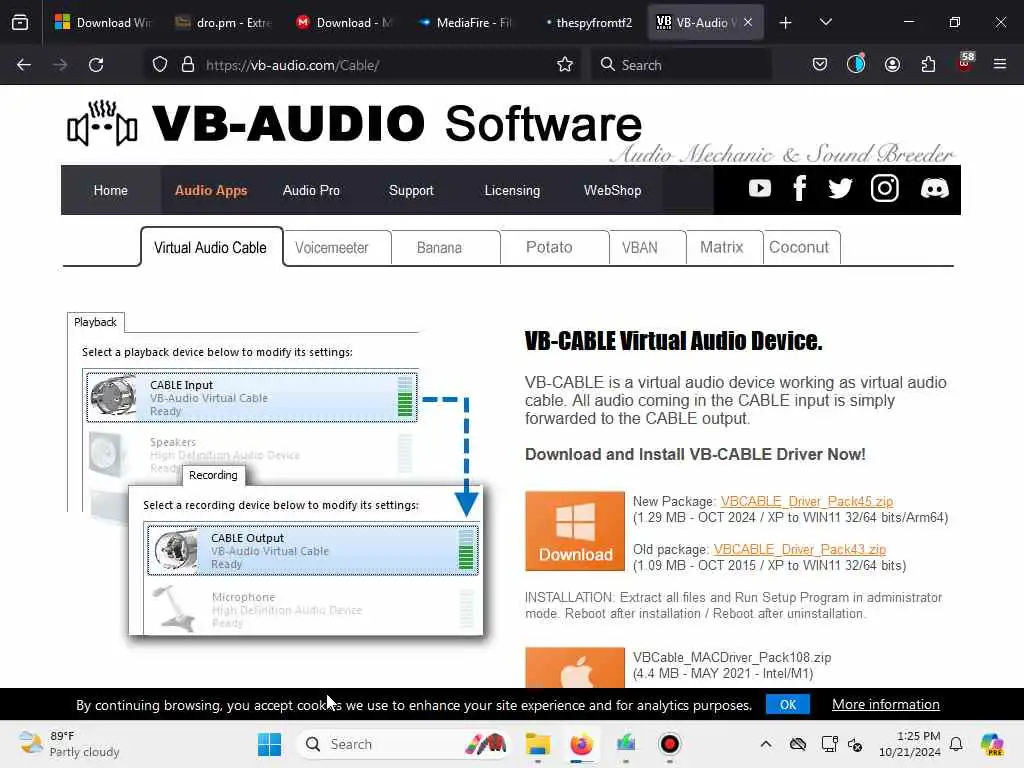Click the blue circular extension icon in toolbar
Viewport: 1024px width, 768px height.
[856, 64]
